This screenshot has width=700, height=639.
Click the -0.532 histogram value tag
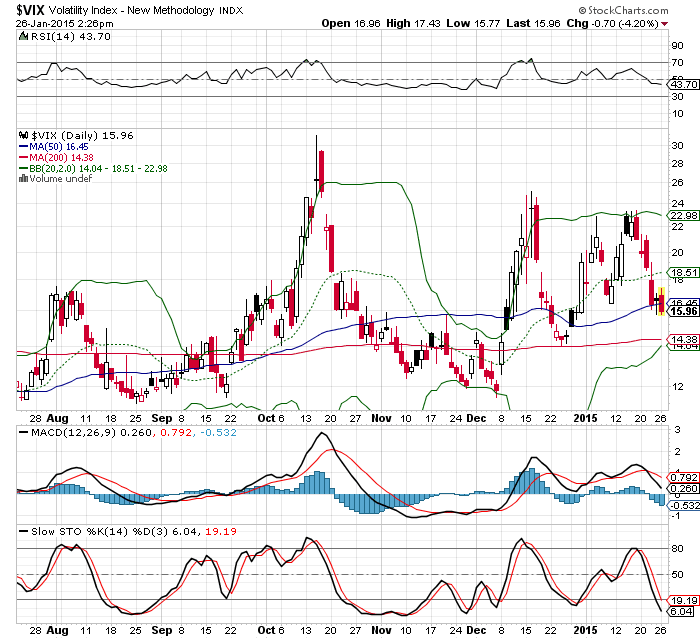(x=684, y=505)
